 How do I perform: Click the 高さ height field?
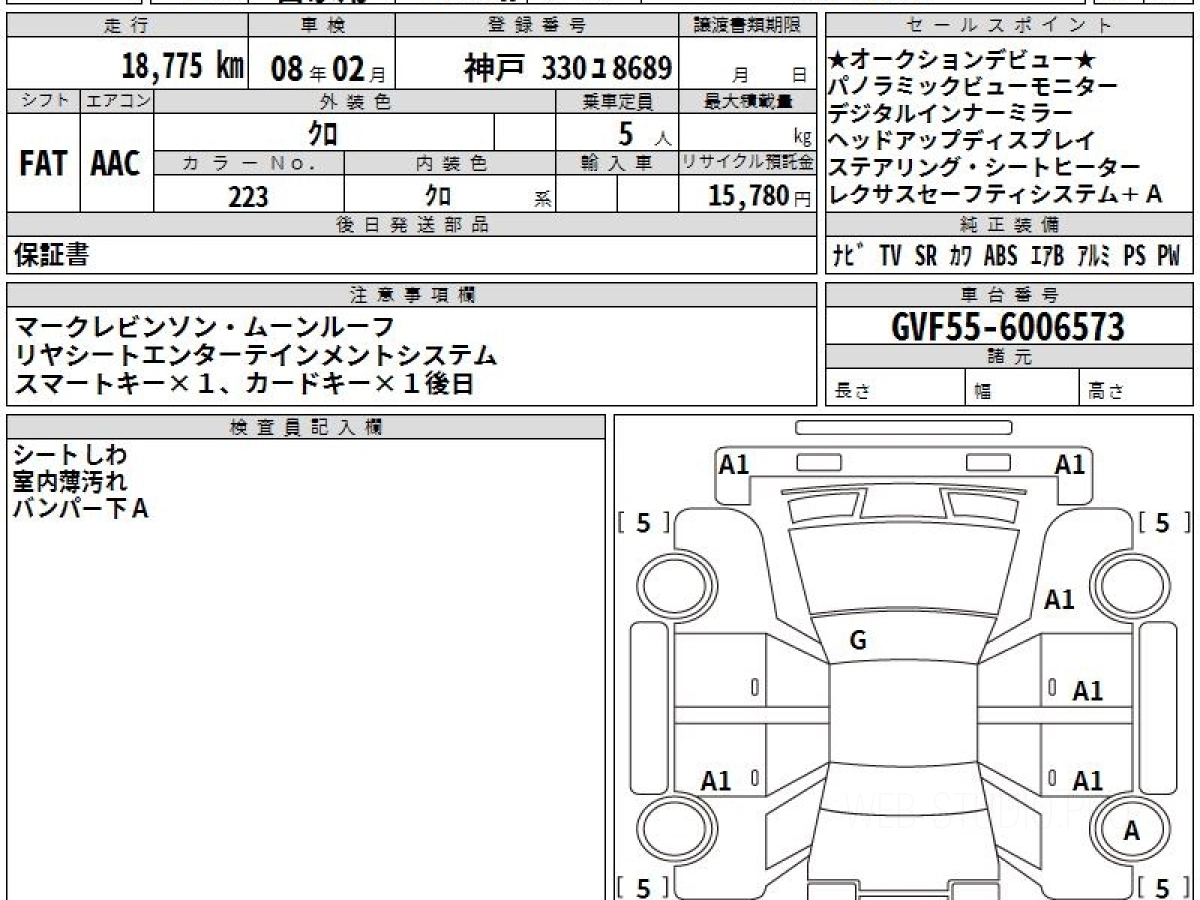[1136, 388]
